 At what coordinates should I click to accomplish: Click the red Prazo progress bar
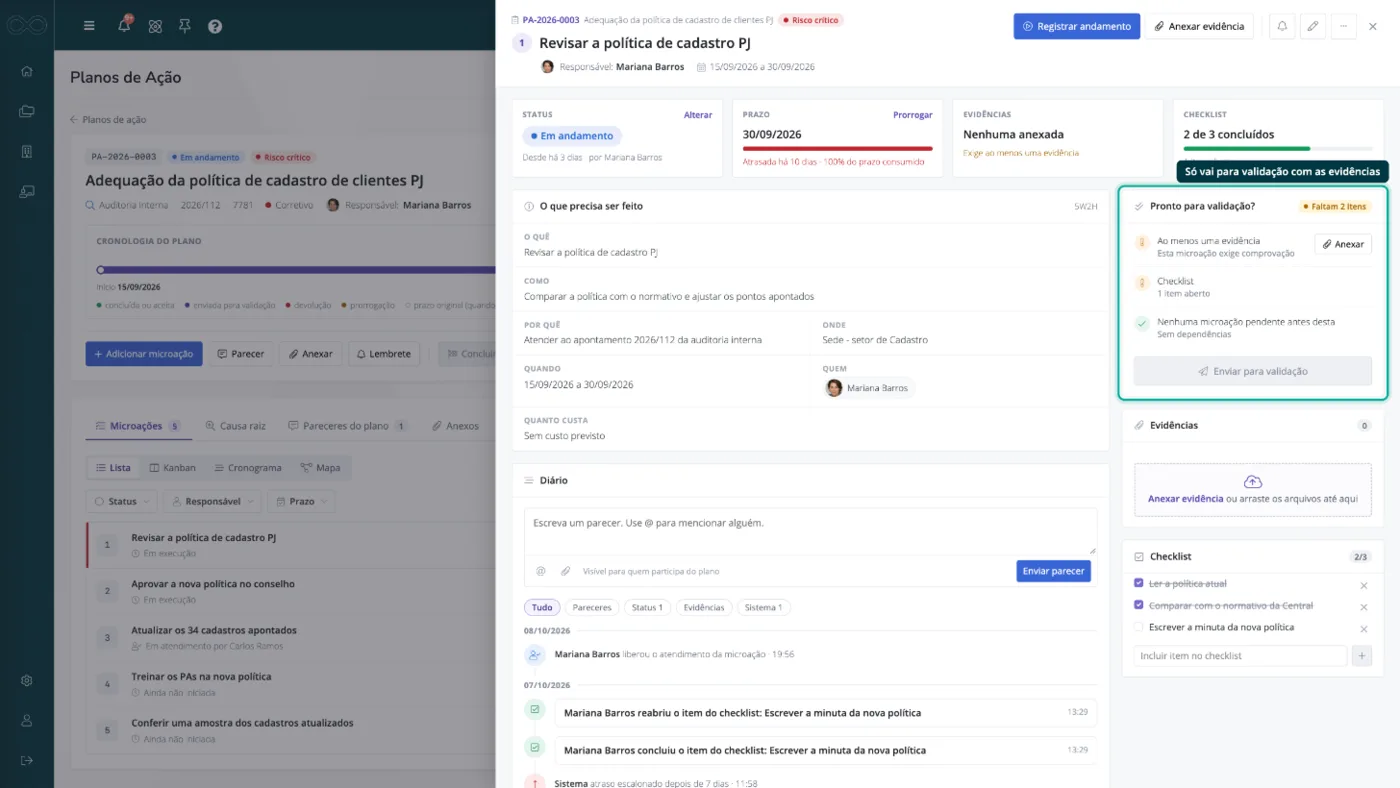click(x=837, y=148)
